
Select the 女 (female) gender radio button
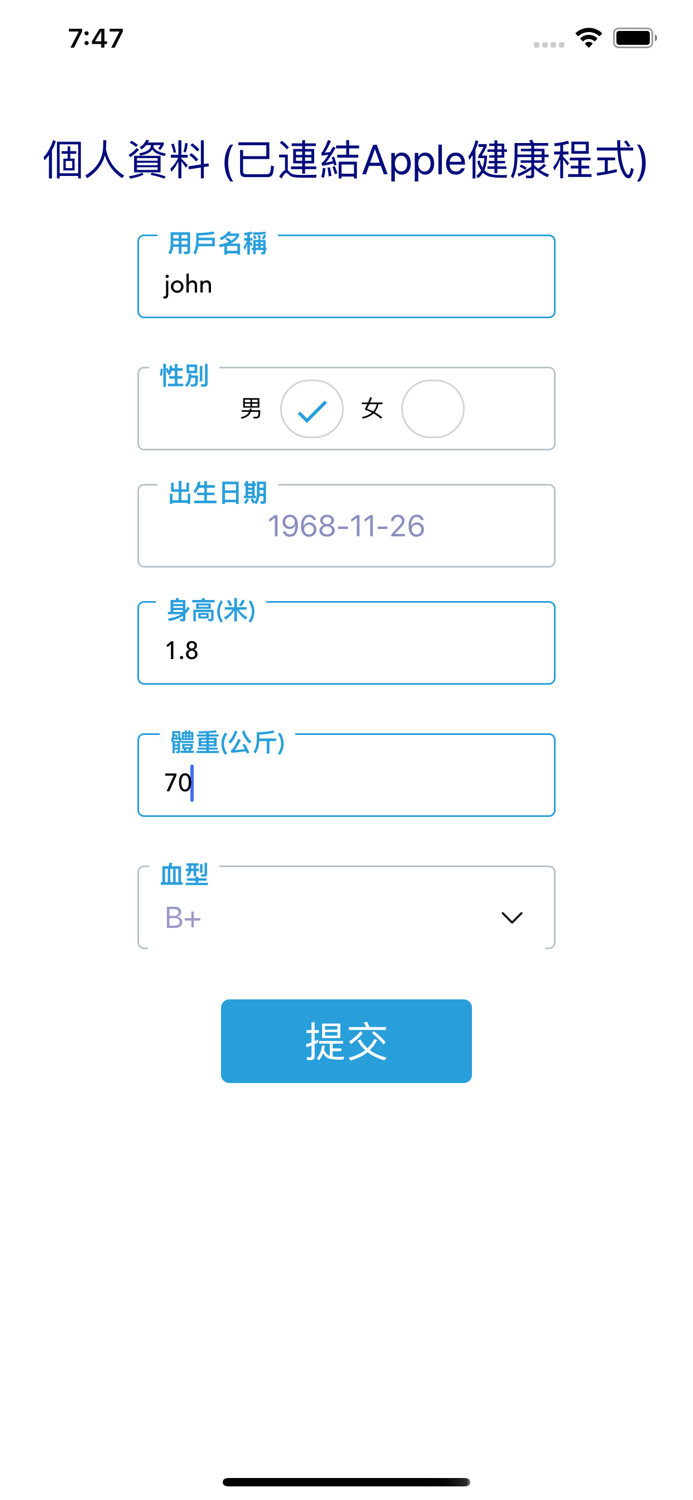(x=433, y=409)
